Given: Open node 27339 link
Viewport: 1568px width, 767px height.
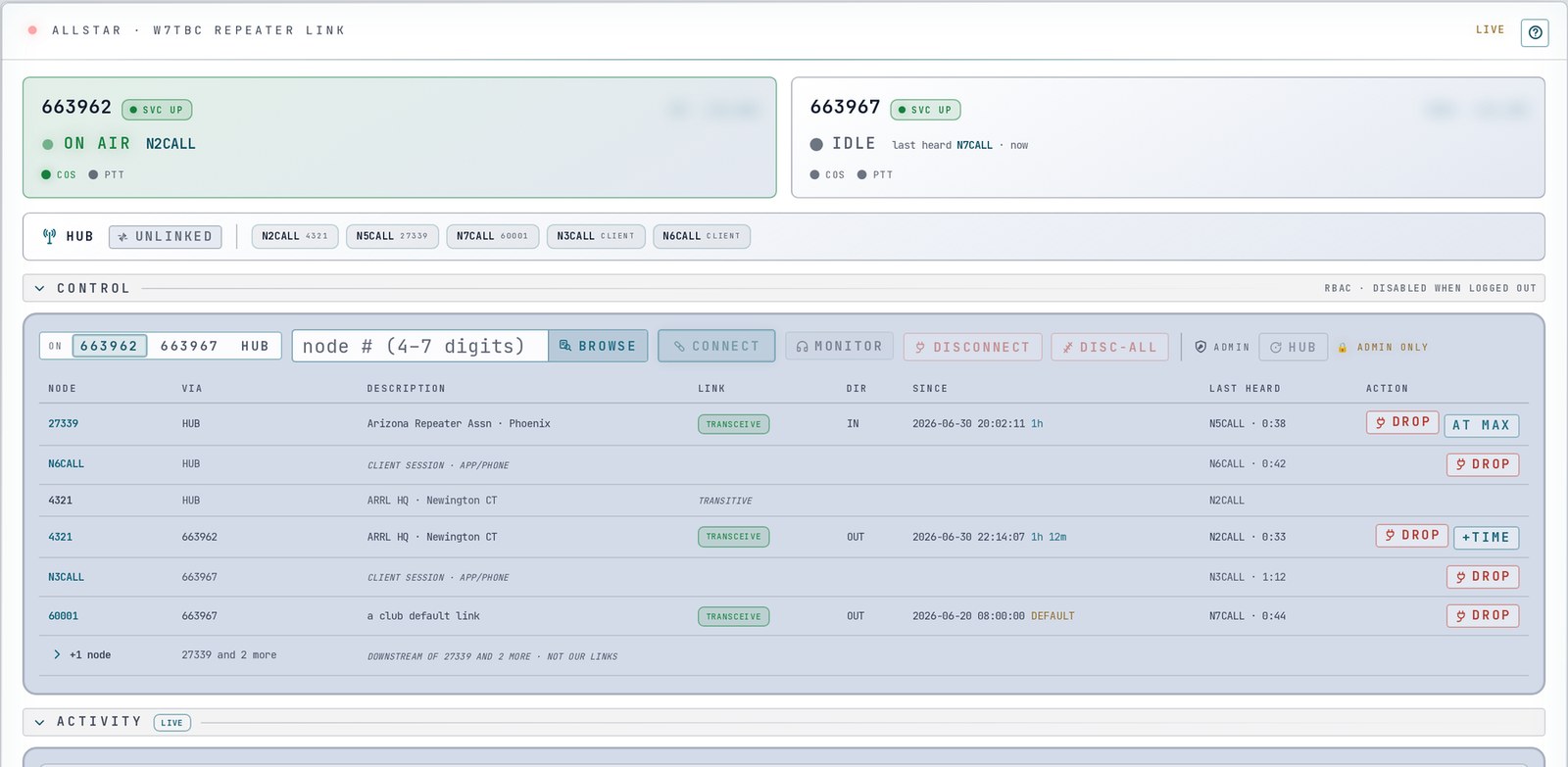Looking at the screenshot, I should (x=64, y=424).
